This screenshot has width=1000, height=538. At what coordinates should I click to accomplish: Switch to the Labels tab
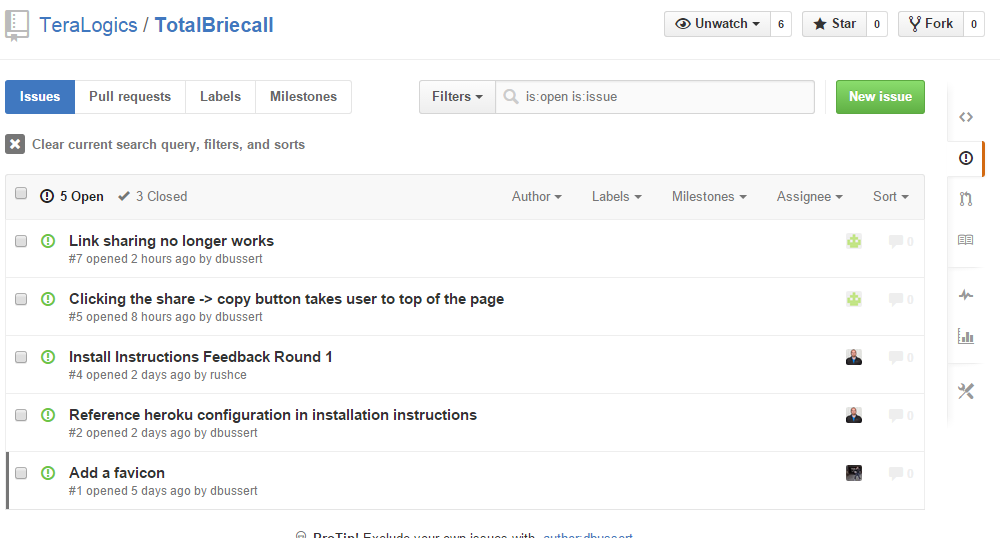coord(220,97)
